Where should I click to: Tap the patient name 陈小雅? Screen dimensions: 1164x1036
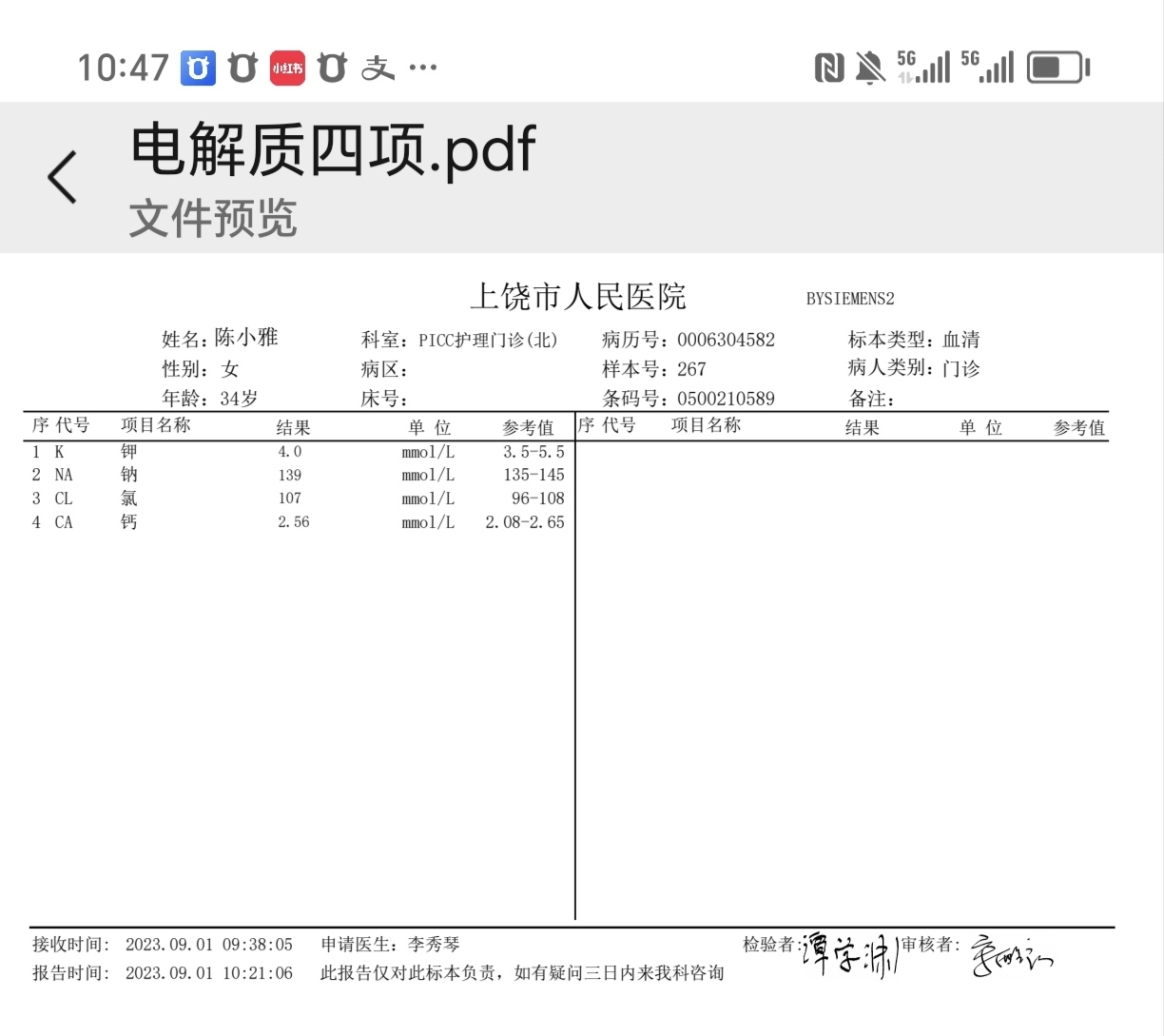(246, 338)
